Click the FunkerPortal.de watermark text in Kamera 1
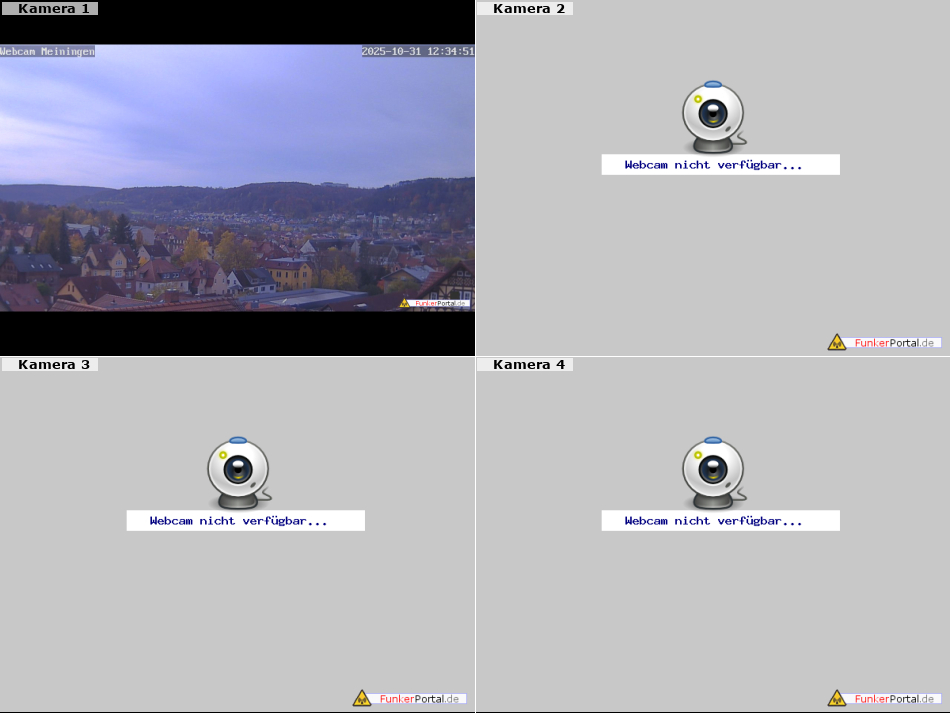 coord(441,303)
